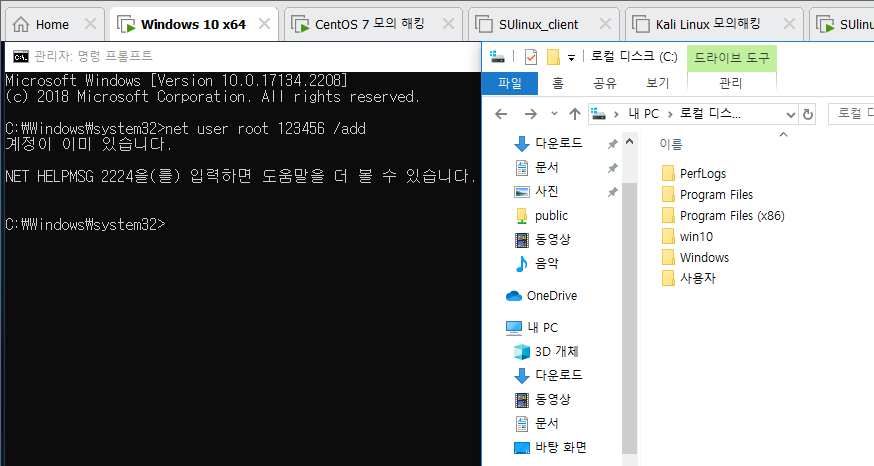Click the pin icon next to 다운로드
Screen dimensions: 874x466
612,144
